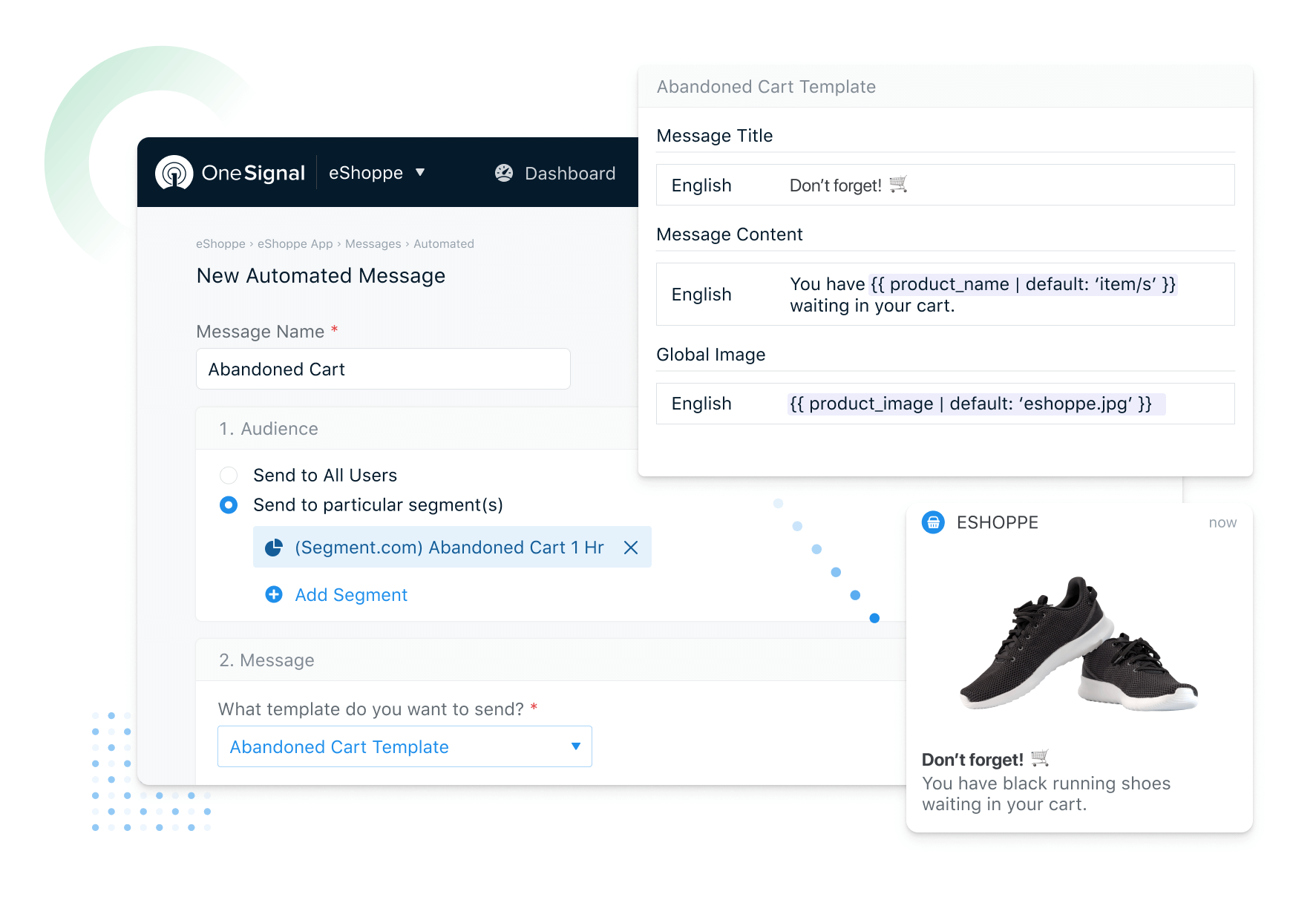Click the running shoes notification image
The width and height of the screenshot is (1316, 897).
tap(1078, 643)
